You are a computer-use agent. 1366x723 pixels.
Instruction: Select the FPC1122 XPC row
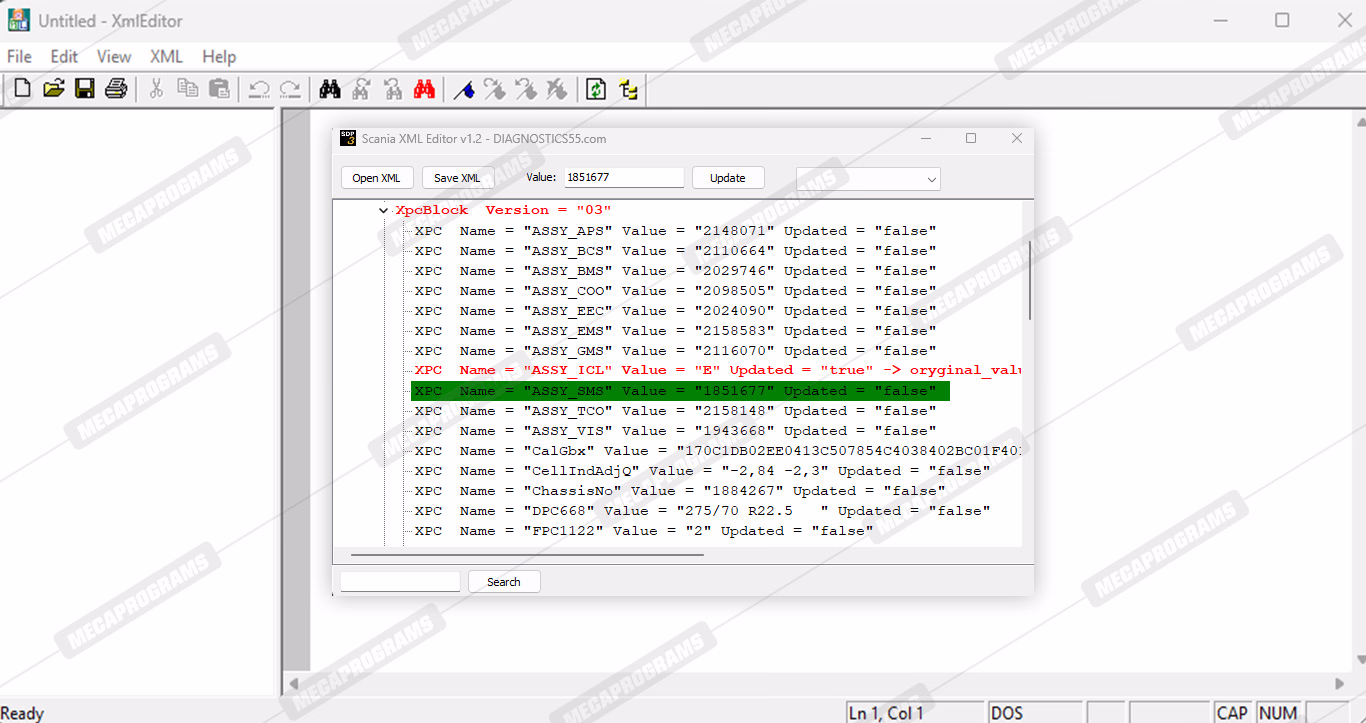tap(644, 531)
